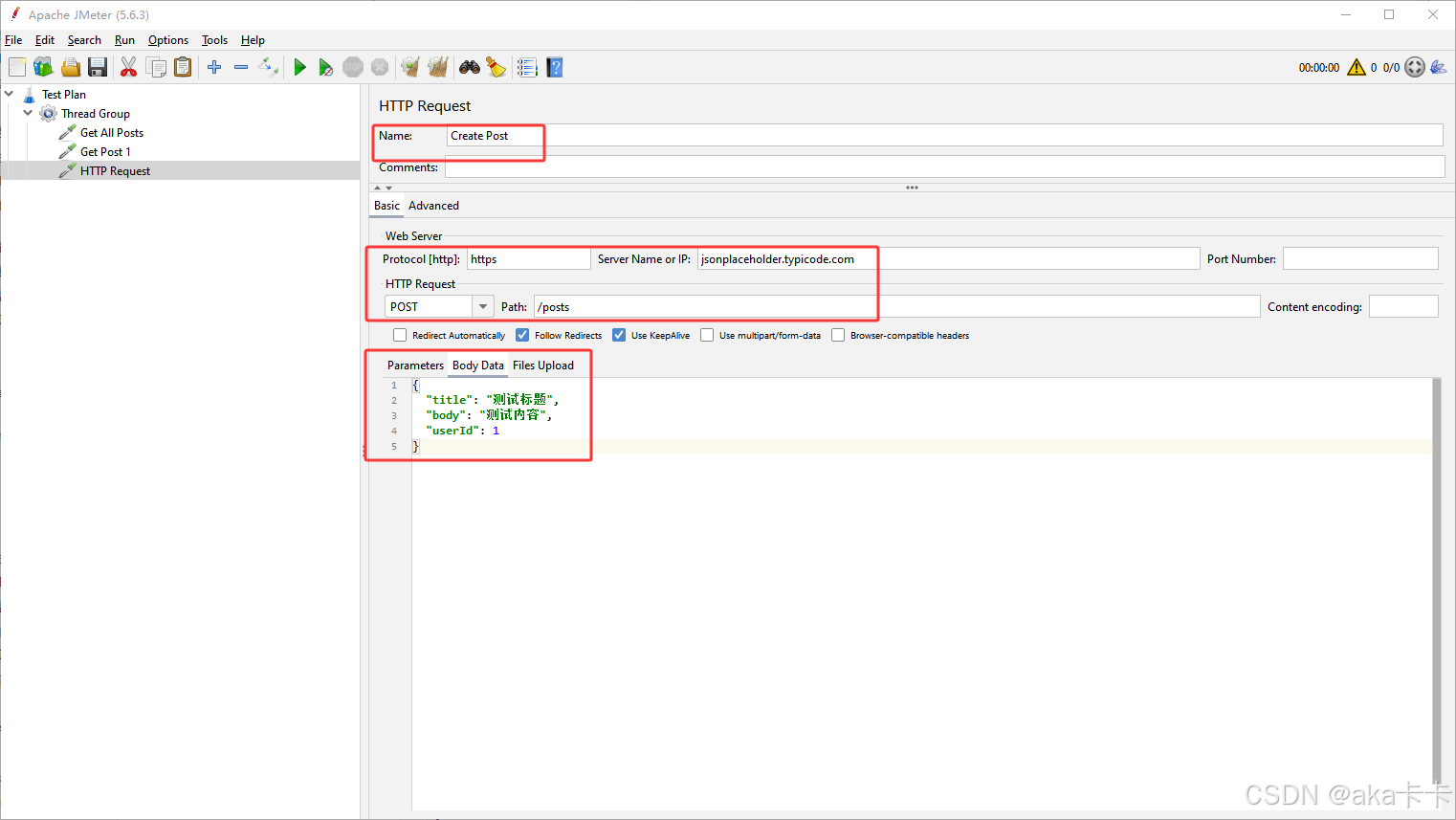Viewport: 1456px width, 820px height.
Task: Open the Run menu
Action: (x=124, y=40)
